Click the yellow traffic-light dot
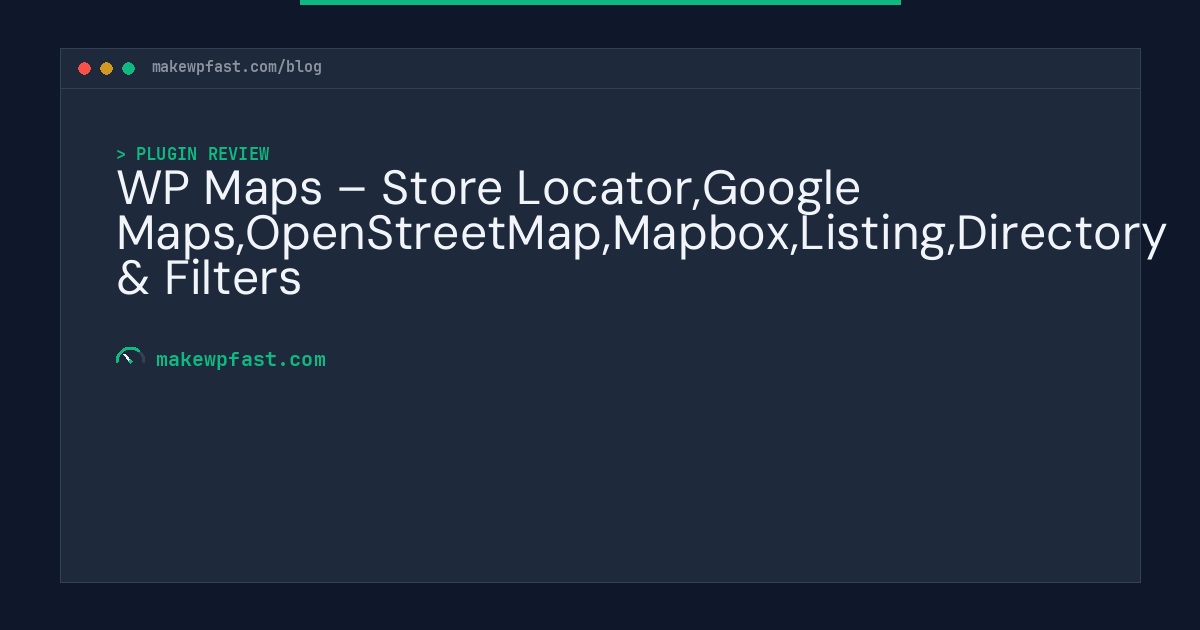The width and height of the screenshot is (1200, 630). tap(106, 68)
